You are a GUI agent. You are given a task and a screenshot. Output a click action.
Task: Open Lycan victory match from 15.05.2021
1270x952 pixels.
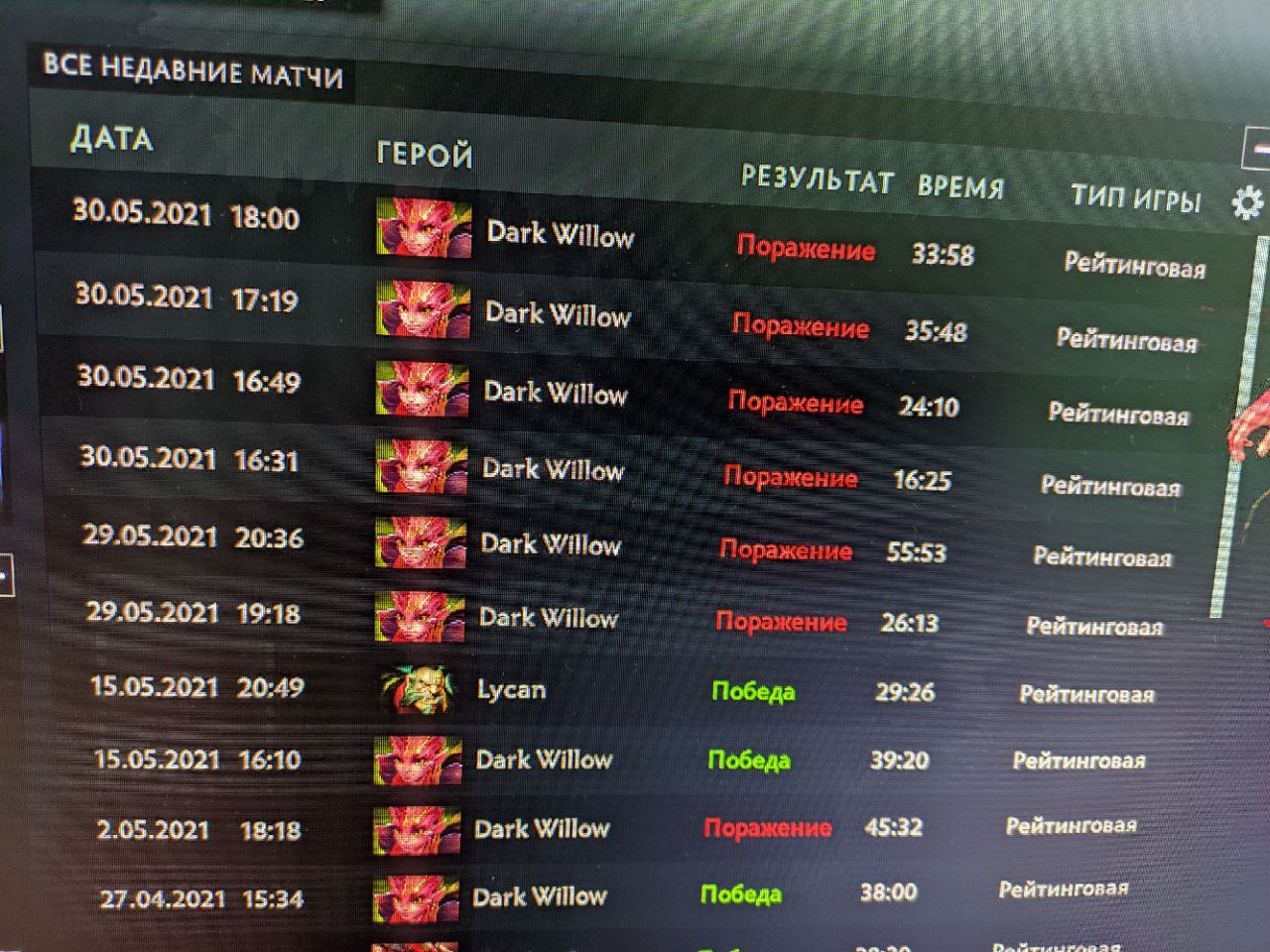point(635,689)
